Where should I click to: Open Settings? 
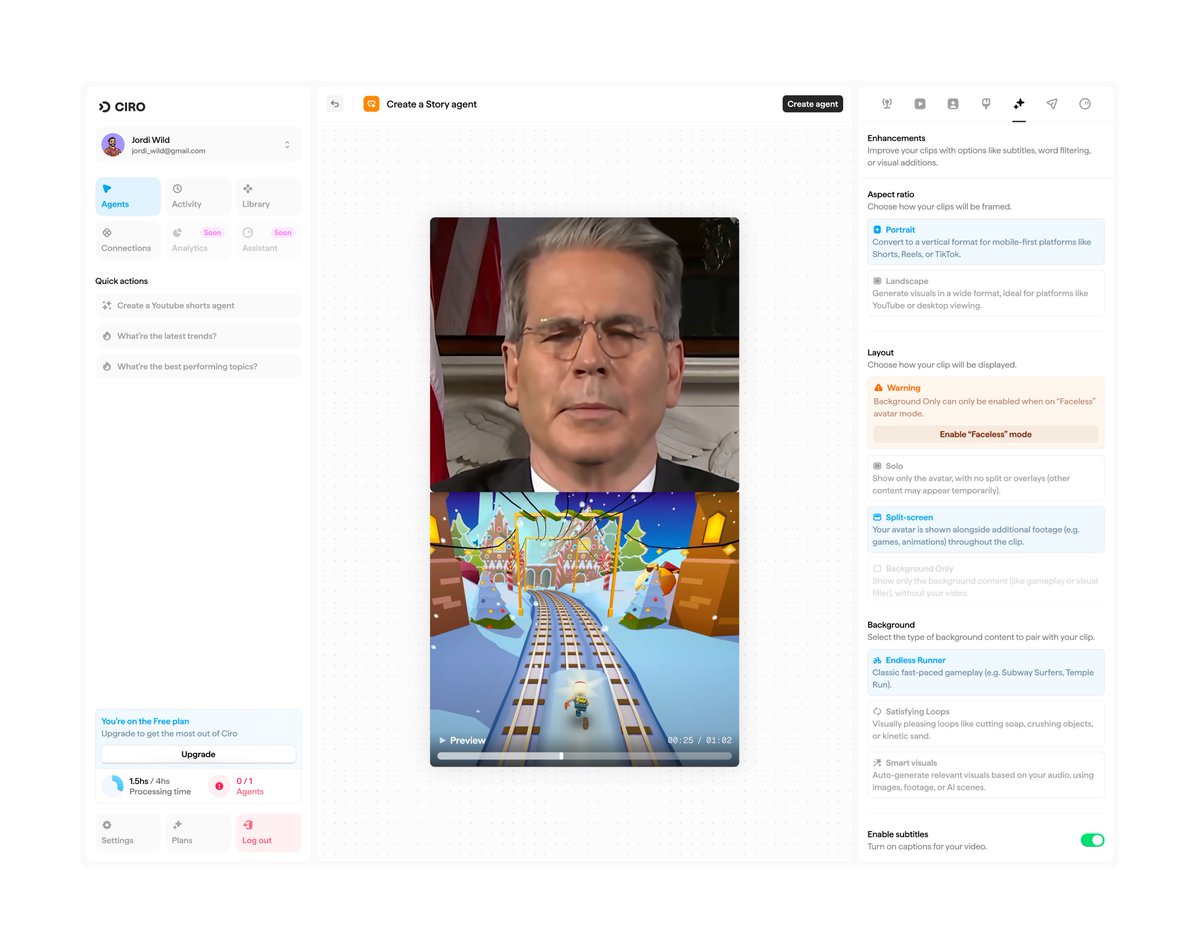[128, 833]
